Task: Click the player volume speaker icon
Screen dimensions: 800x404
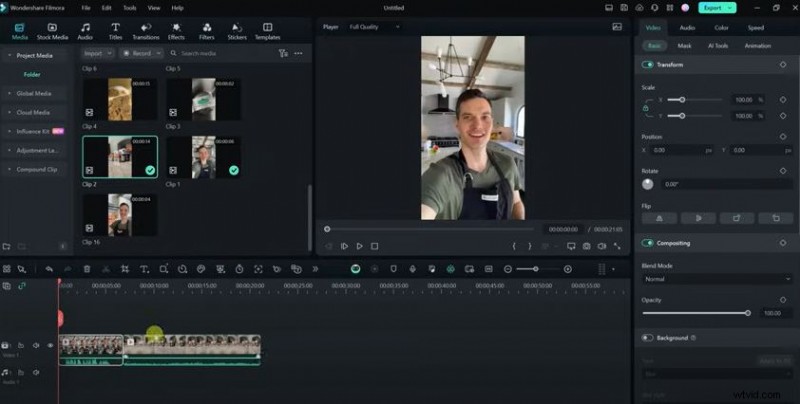Action: (602, 246)
